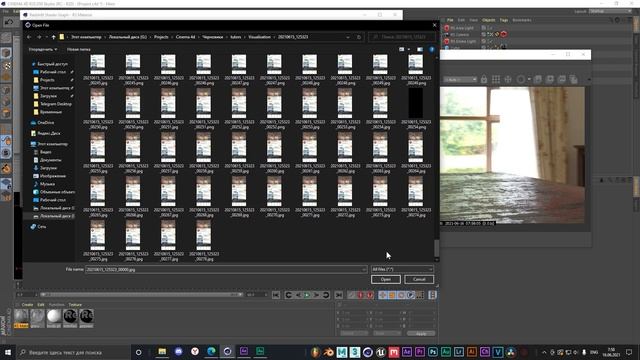Screen dimensions: 640x360
Task: Play the animation forward
Action: click(x=307, y=295)
